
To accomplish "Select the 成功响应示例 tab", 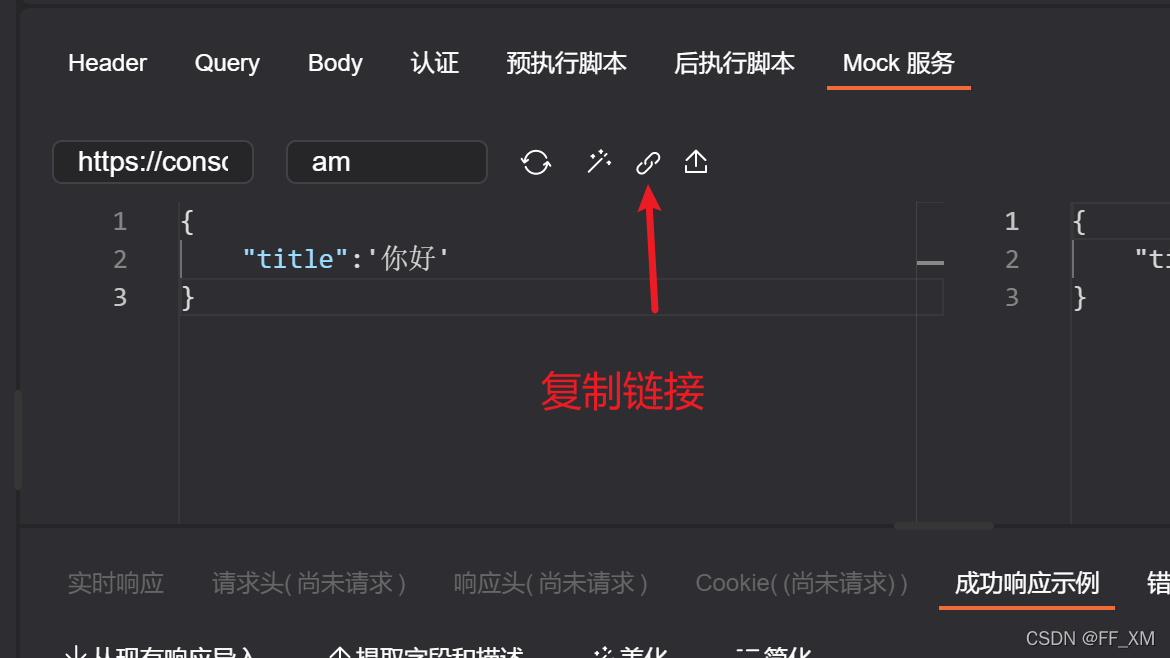I will point(1027,583).
